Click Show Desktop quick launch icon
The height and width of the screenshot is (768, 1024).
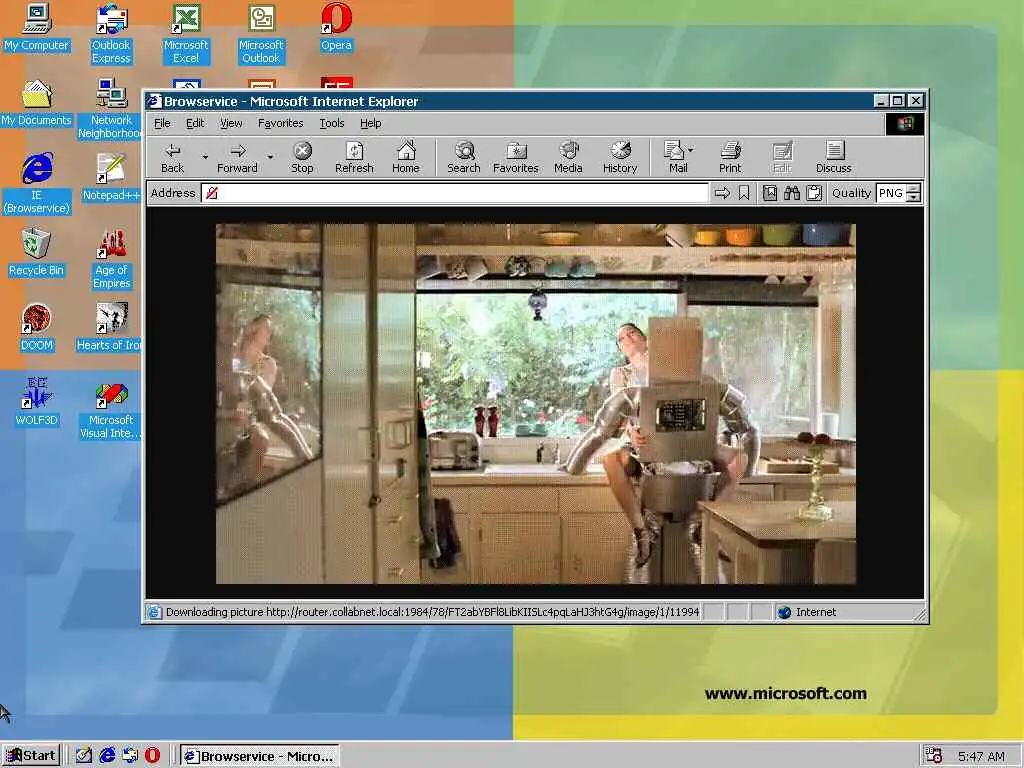point(84,756)
